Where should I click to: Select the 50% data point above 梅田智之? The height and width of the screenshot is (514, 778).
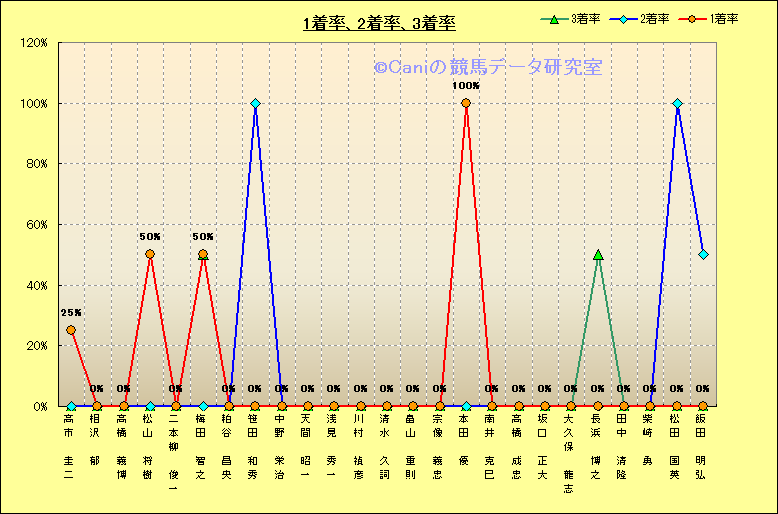203,254
